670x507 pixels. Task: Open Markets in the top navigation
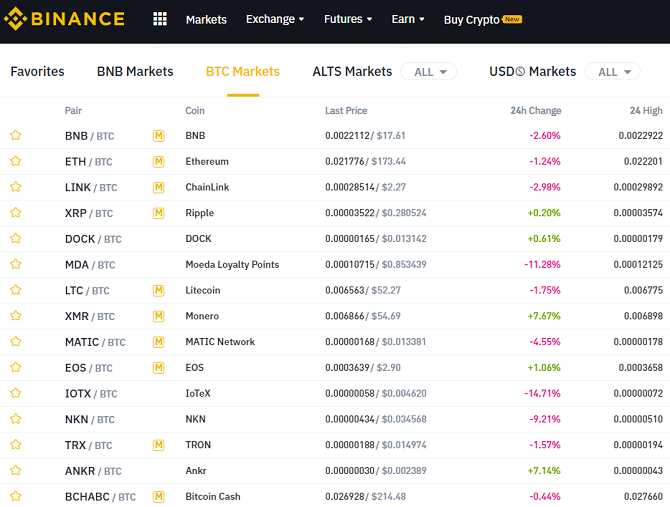pos(206,20)
